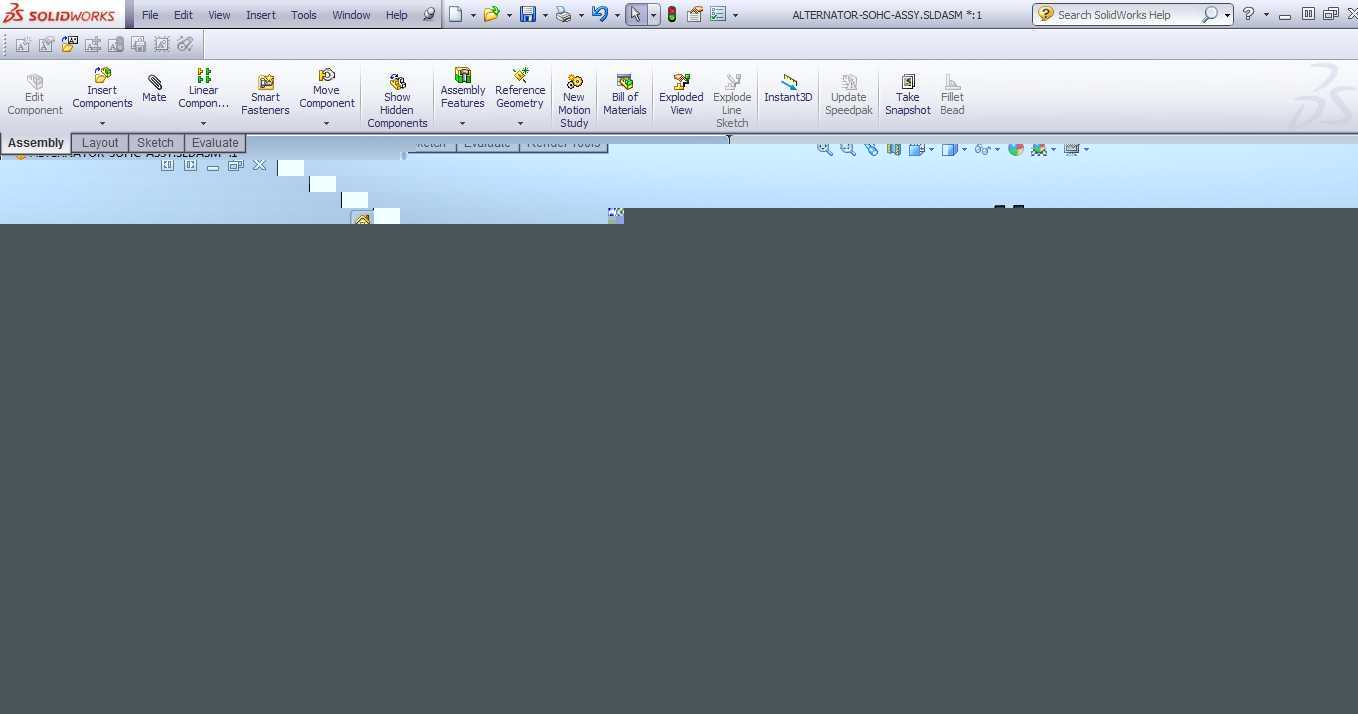Click the Rebuild traffic light icon

[672, 14]
